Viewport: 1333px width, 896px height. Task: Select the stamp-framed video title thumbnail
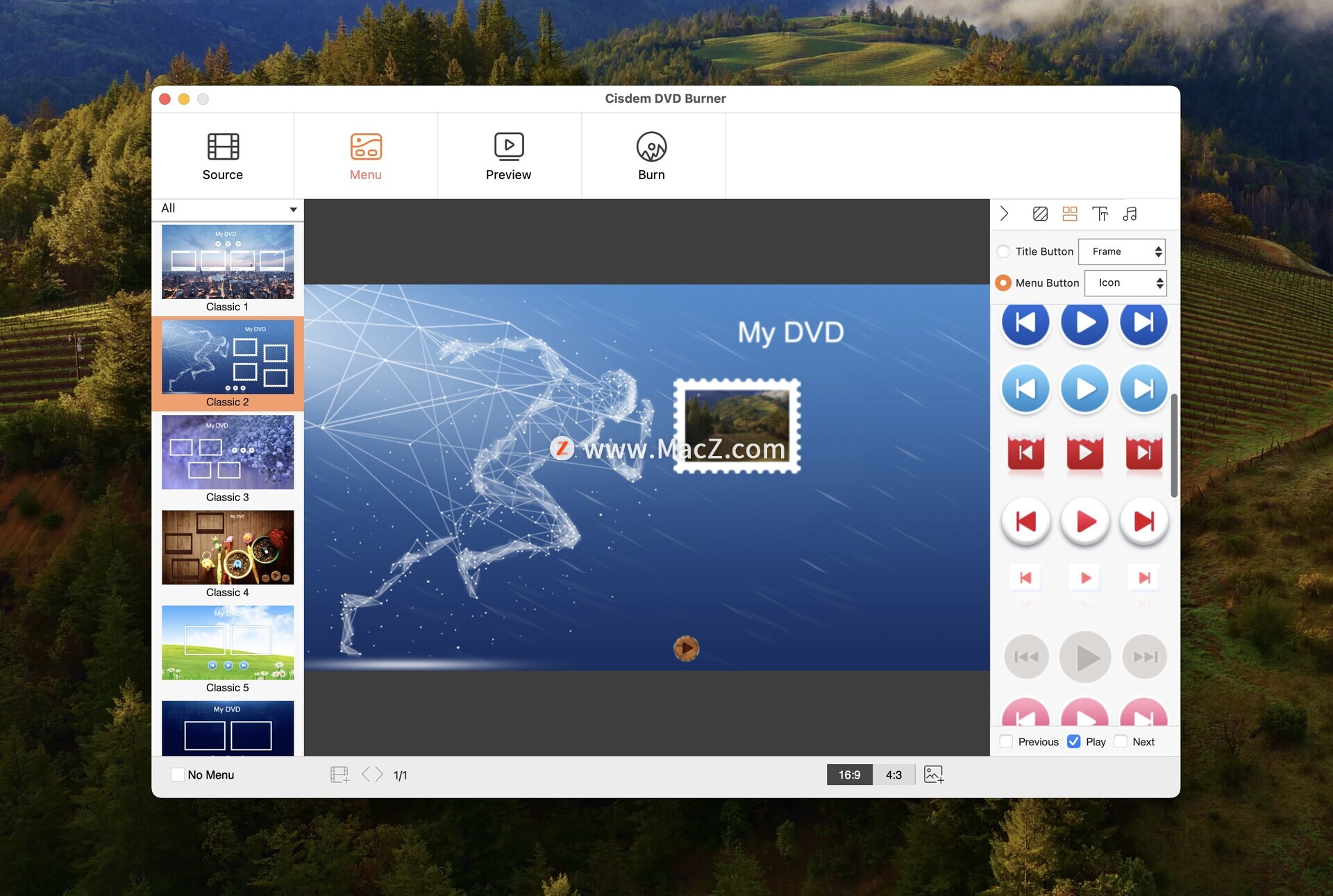pos(737,426)
